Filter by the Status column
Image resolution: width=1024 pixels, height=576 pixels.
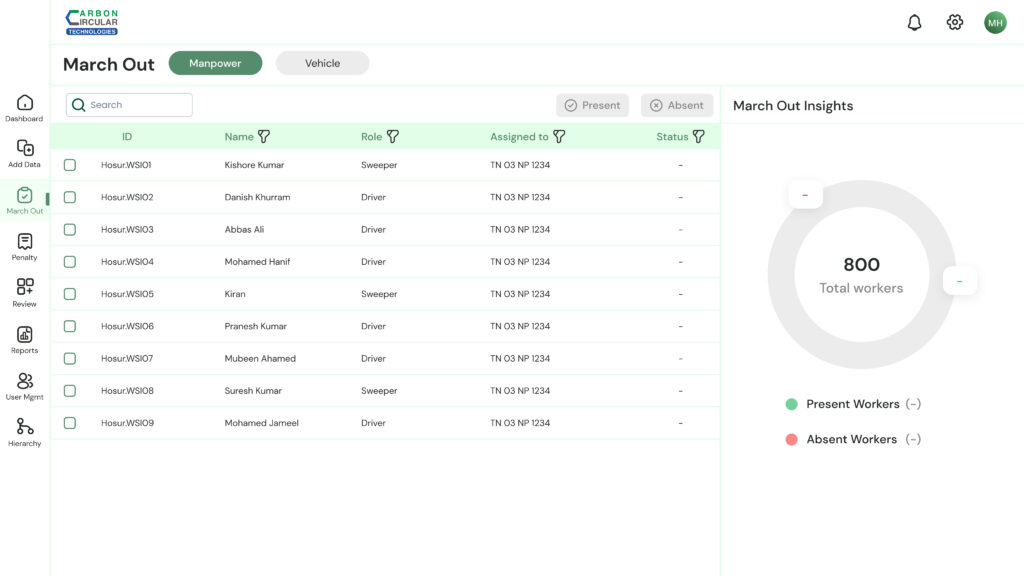point(699,137)
